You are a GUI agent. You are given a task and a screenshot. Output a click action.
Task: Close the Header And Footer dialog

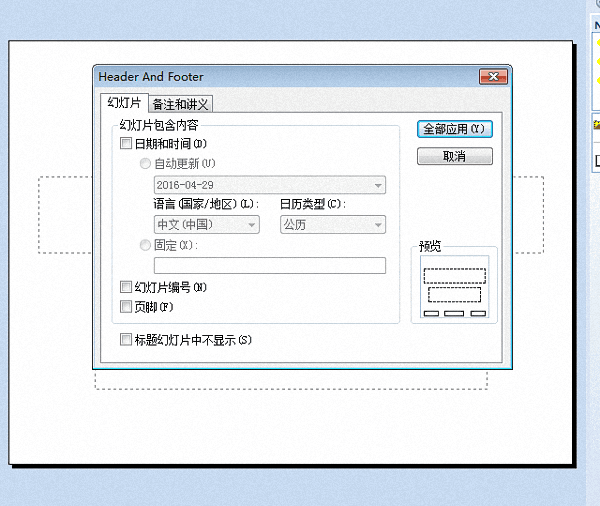491,77
